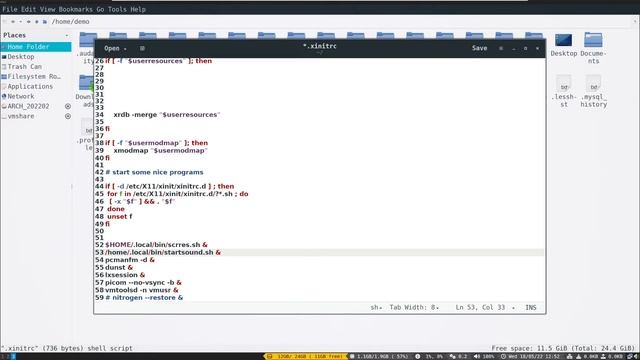
Task: Click '# start some nice programs' comment
Action: (x=154, y=172)
